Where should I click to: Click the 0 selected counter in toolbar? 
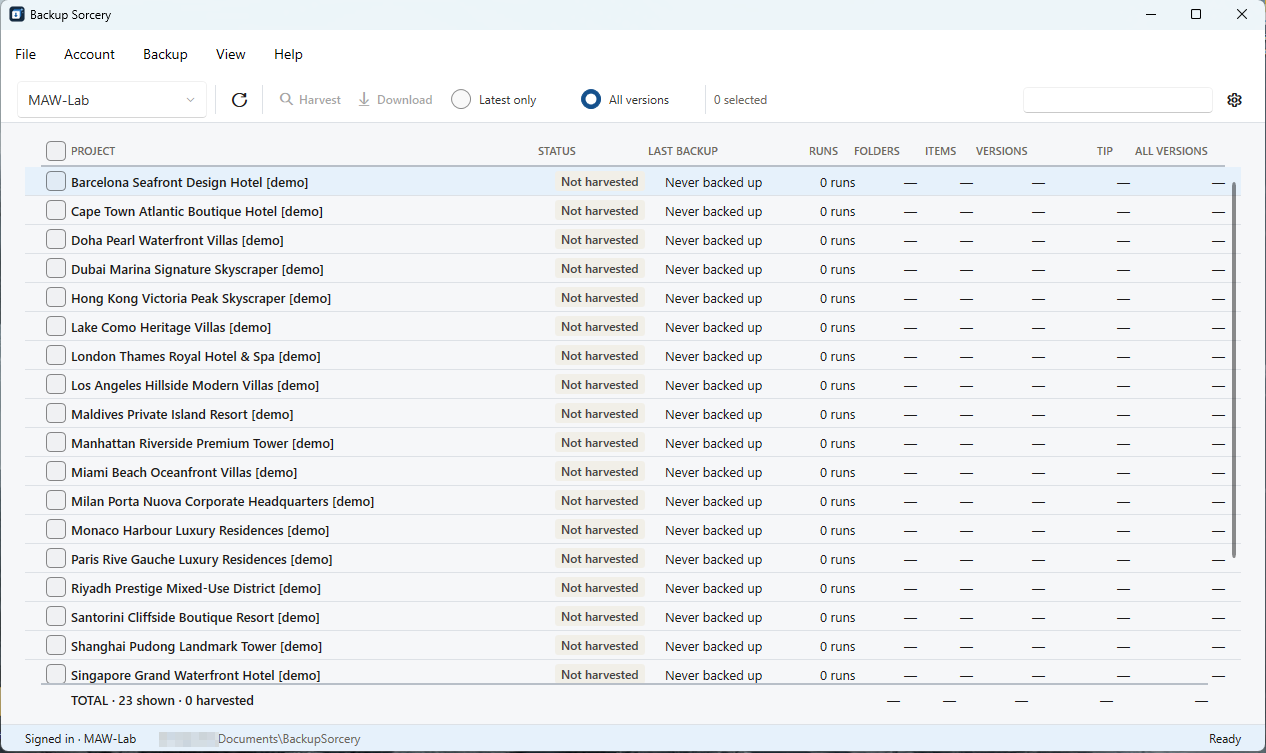(x=740, y=100)
